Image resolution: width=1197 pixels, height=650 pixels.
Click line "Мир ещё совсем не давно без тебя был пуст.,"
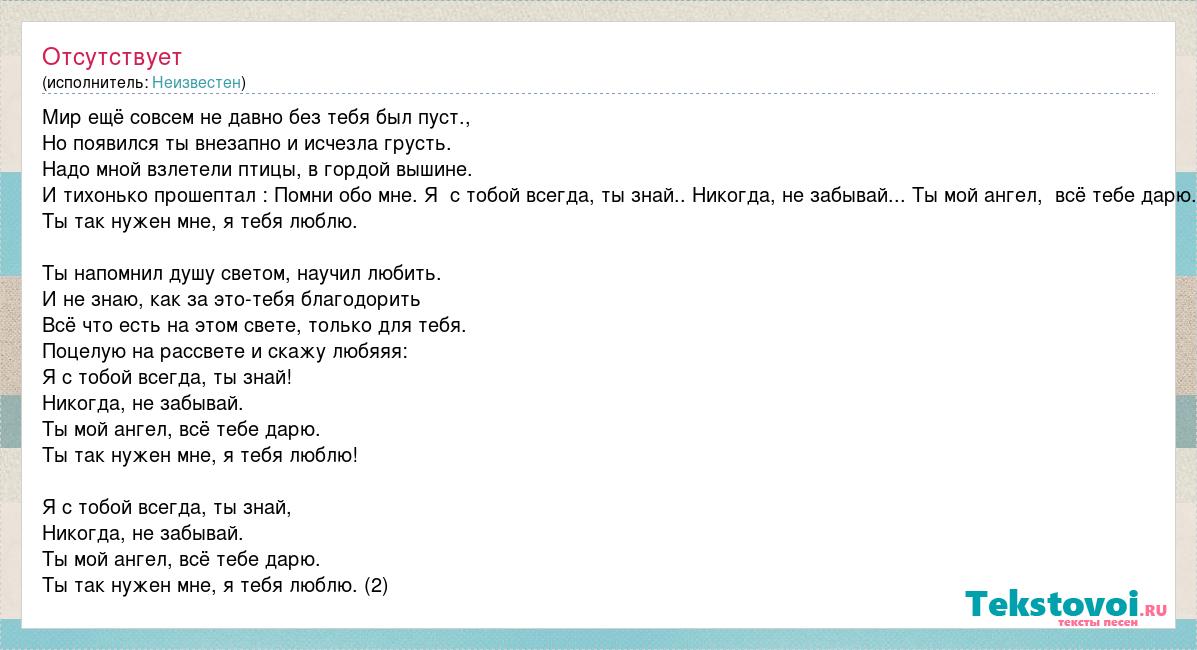(x=256, y=118)
